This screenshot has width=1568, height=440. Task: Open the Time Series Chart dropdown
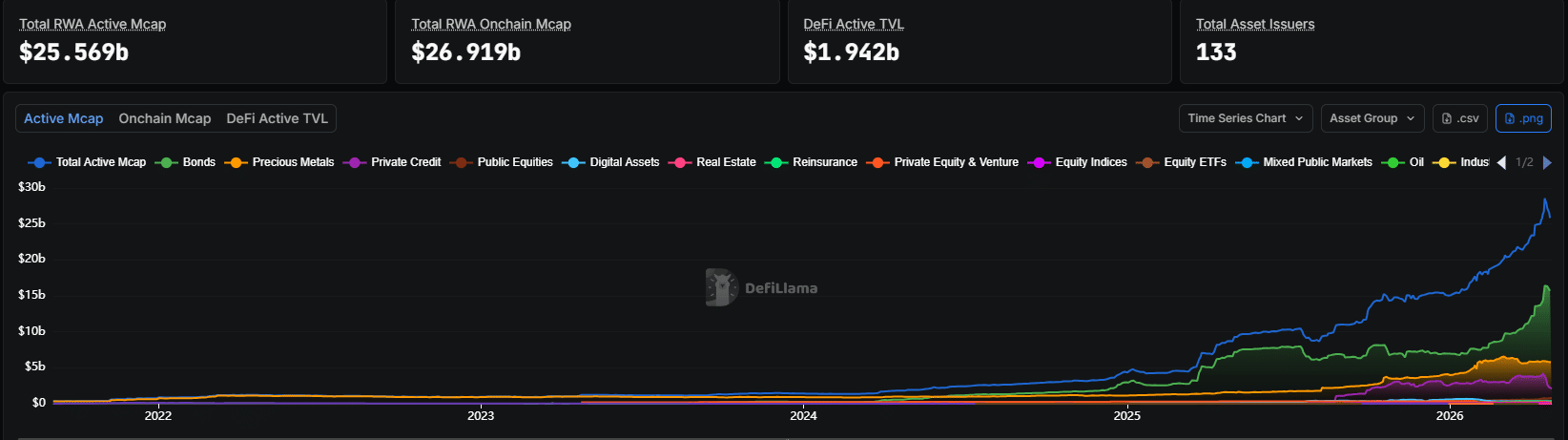pos(1245,118)
